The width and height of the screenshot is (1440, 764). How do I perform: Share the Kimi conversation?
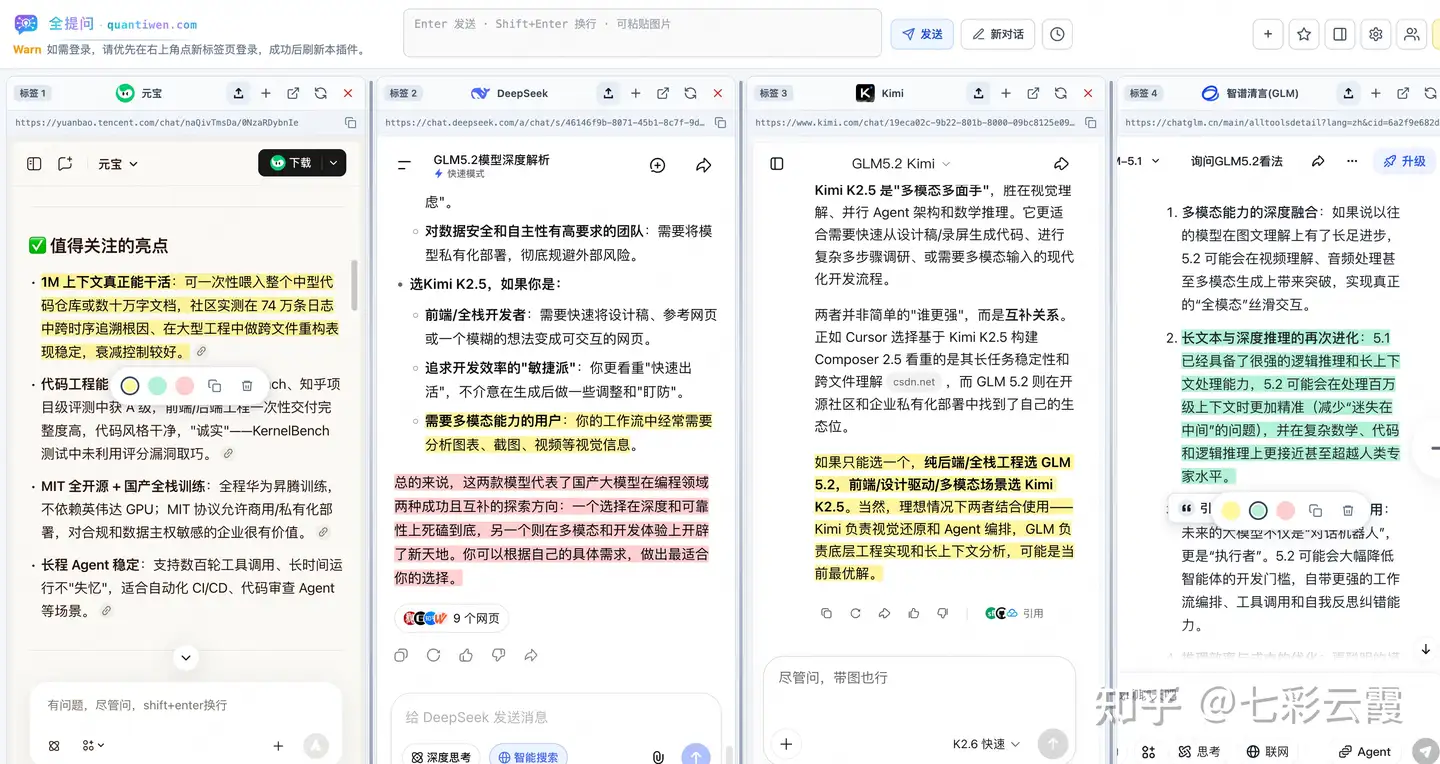[1062, 163]
